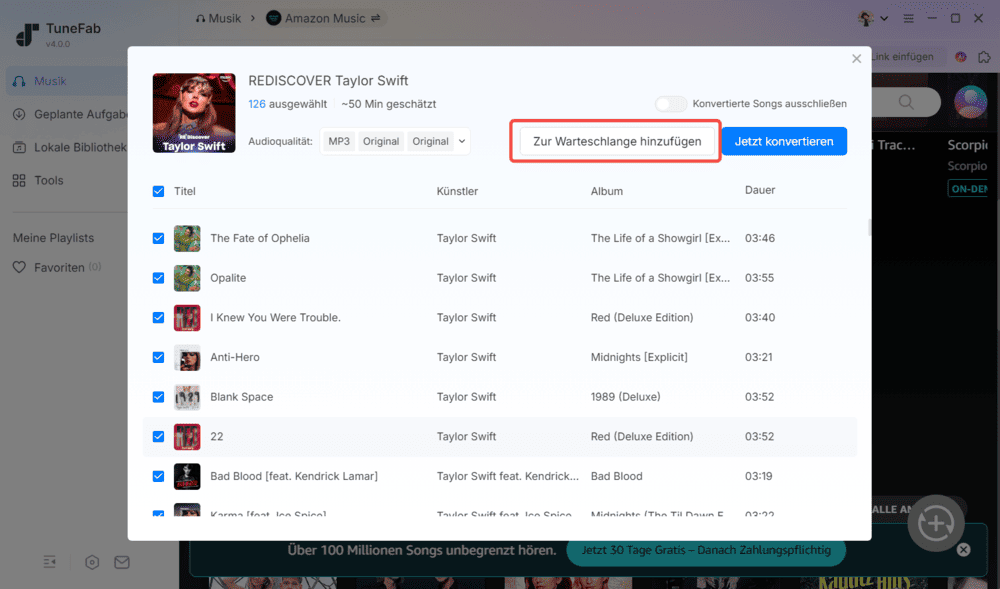Screen dimensions: 1000x589
Task: Open the hamburger menu in title bar
Action: click(909, 18)
